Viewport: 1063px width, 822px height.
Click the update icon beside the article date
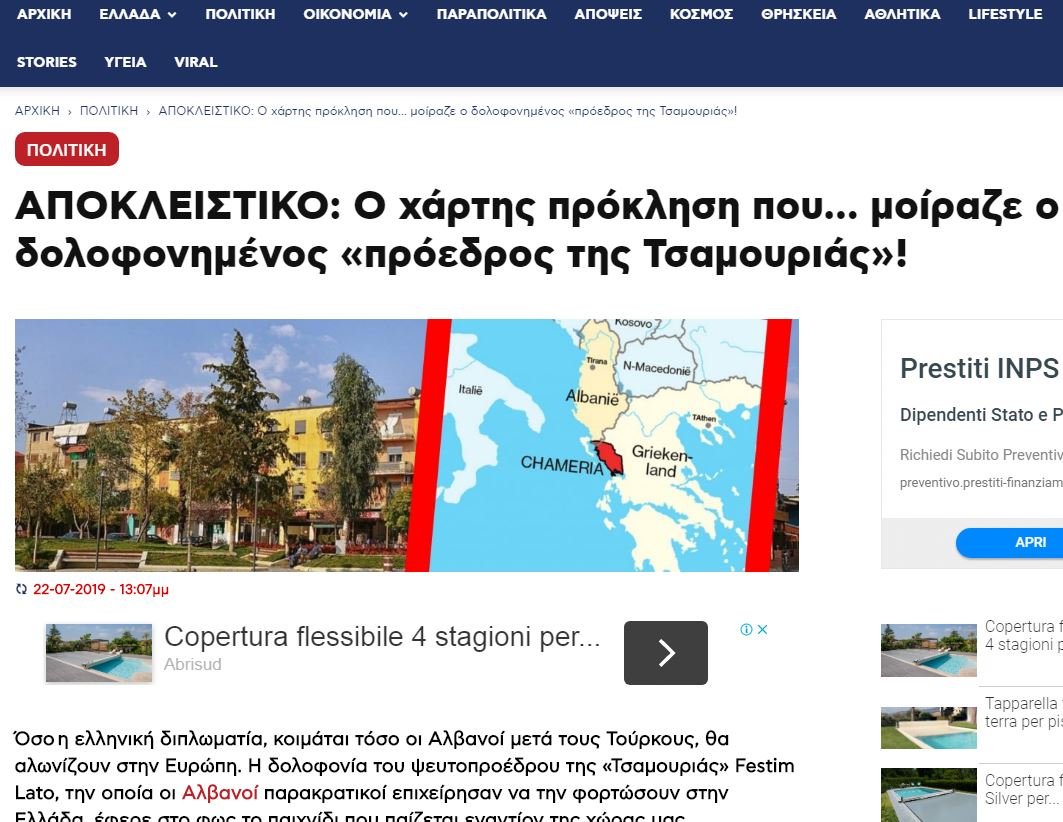tap(22, 589)
